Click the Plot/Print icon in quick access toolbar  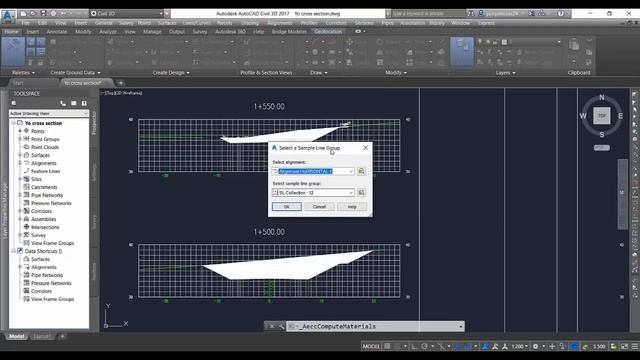53,13
